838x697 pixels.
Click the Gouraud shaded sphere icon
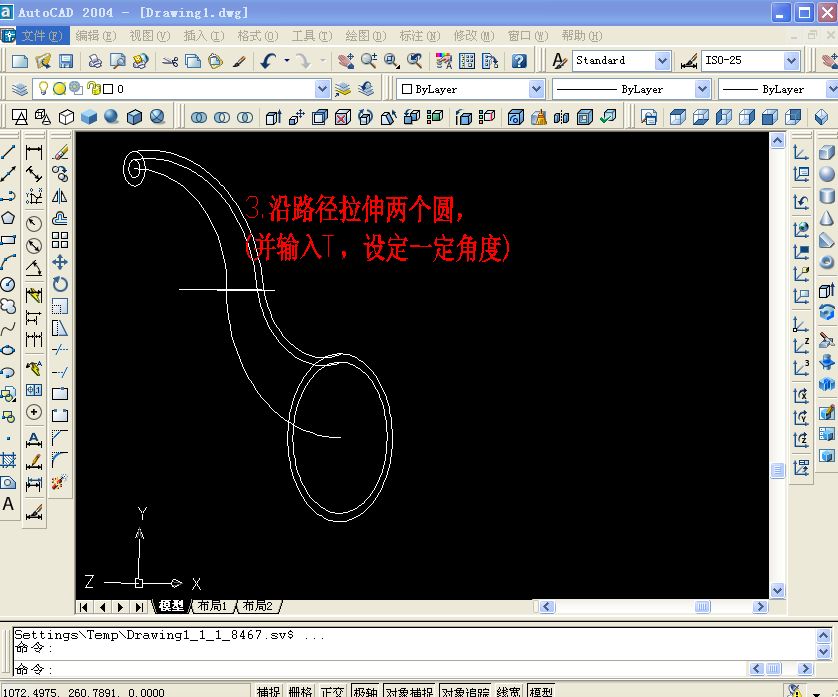(111, 117)
